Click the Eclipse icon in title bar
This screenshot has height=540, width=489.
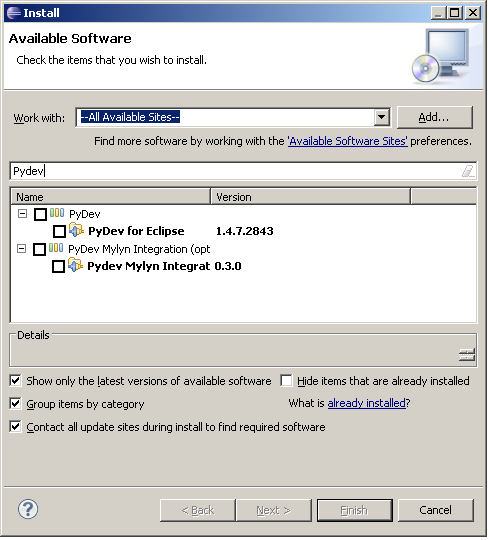tap(14, 13)
